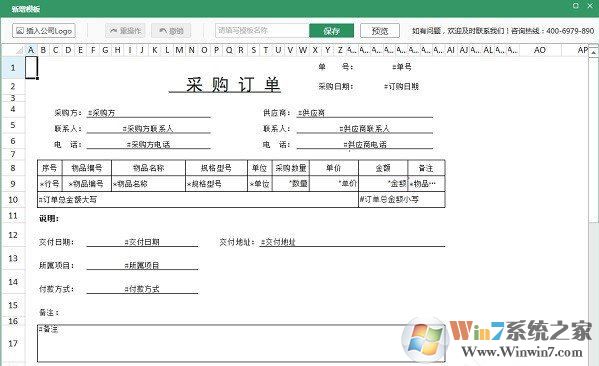
Task: Click the 金额 table header cell
Action: [x=383, y=168]
